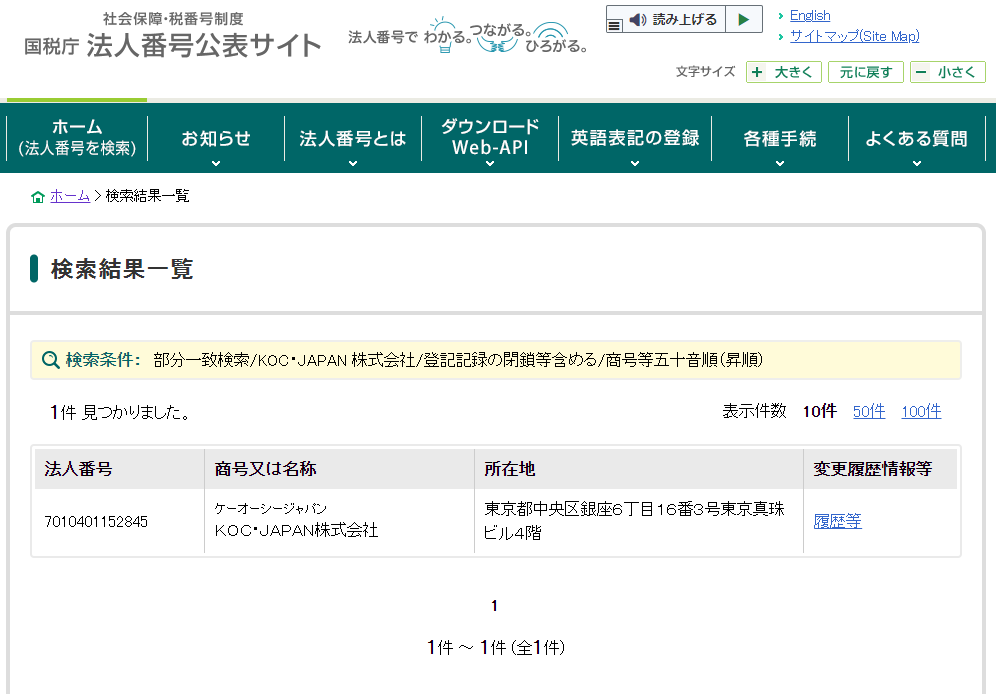Viewport: 996px width, 694px height.
Task: Click the furigana ケーオーシージャパン
Action: click(x=271, y=509)
